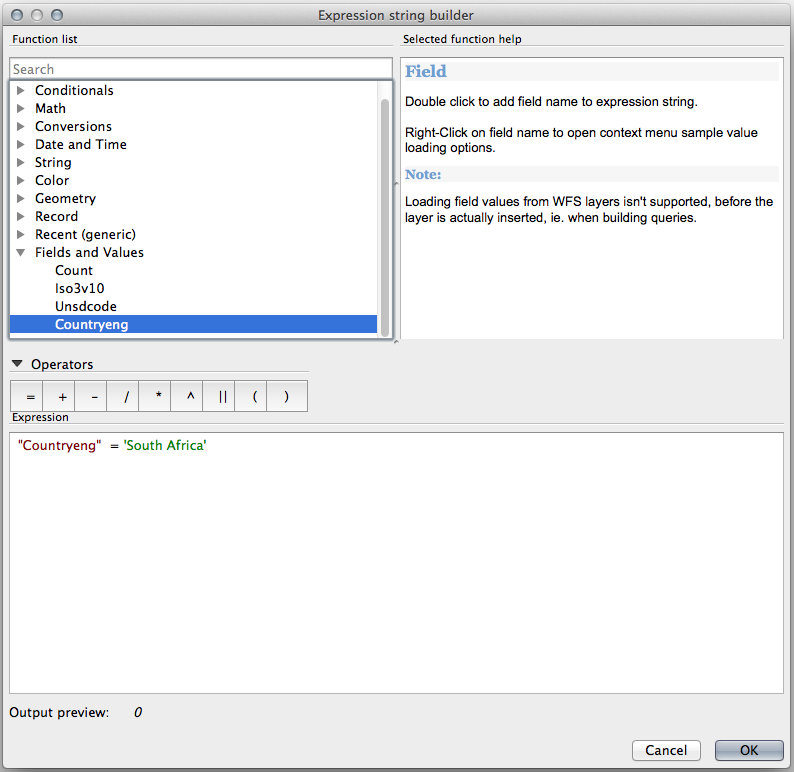Click the caret power operator

190,397
